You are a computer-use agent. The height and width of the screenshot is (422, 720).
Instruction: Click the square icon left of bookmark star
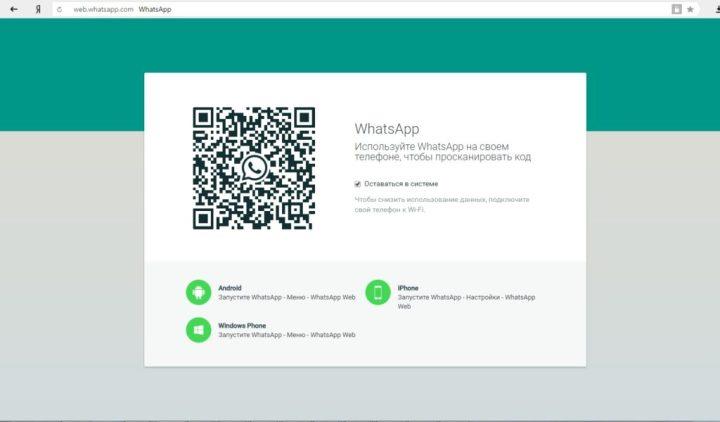pyautogui.click(x=676, y=9)
